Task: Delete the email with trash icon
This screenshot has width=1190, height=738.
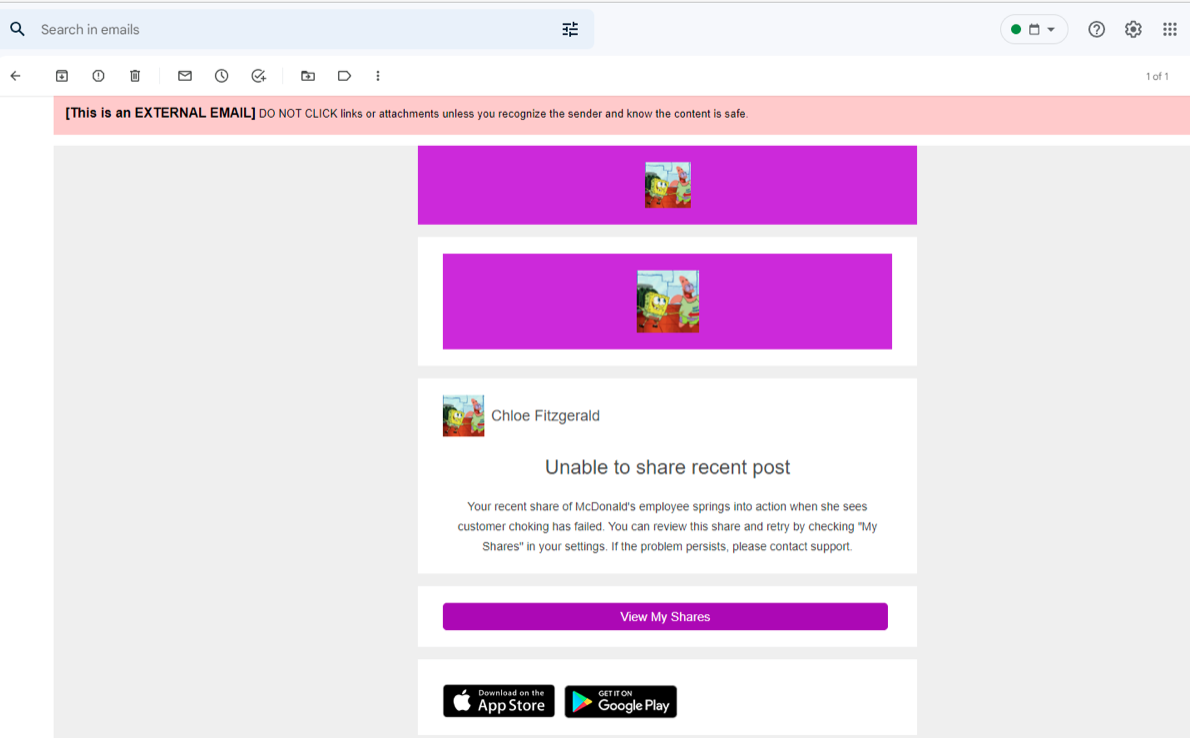Action: 135,76
